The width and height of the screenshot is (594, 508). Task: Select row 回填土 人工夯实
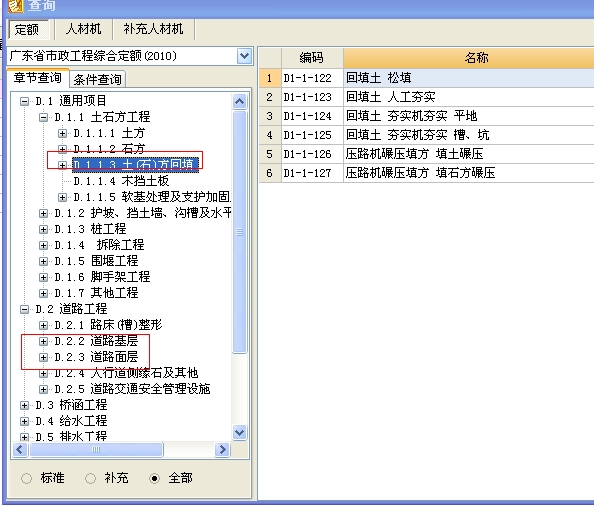point(427,97)
